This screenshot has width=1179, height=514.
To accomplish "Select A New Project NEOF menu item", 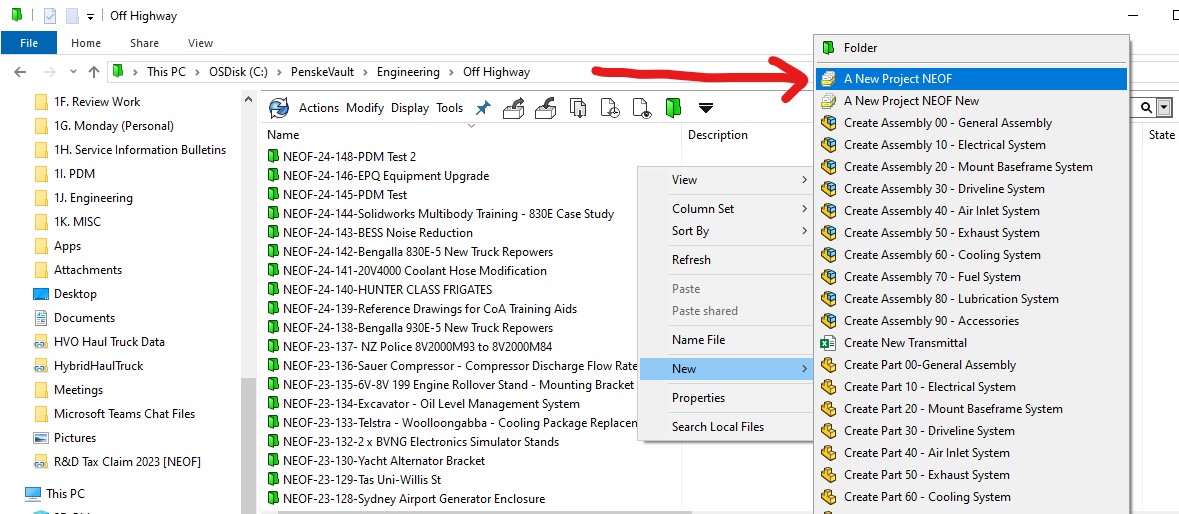I will pyautogui.click(x=971, y=78).
